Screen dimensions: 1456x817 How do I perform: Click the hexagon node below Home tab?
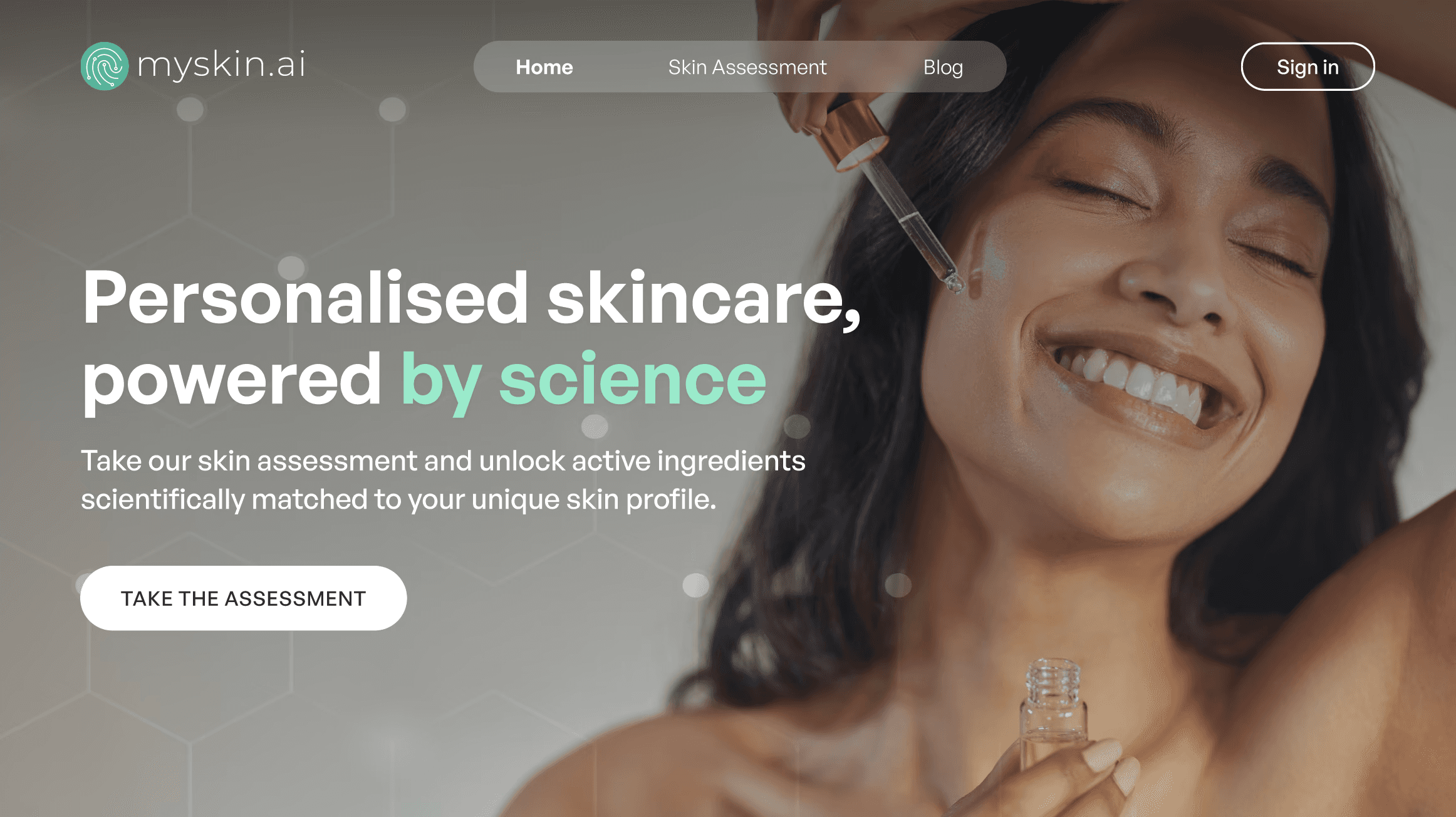click(x=392, y=110)
